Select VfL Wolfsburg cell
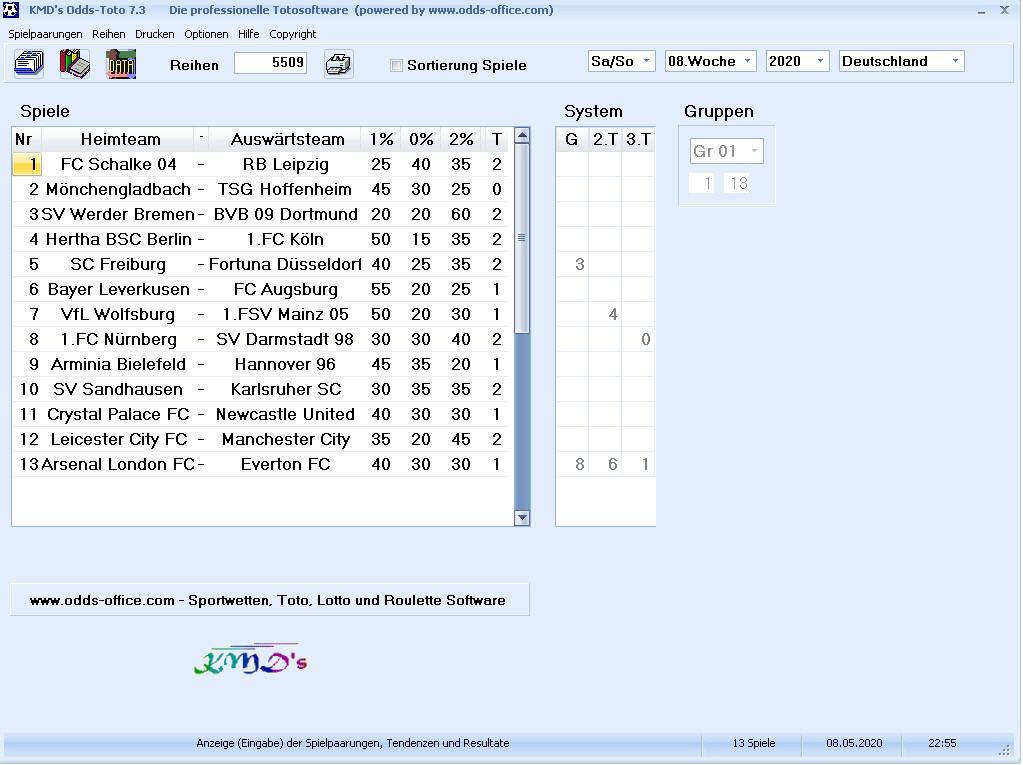The height and width of the screenshot is (765, 1023). (x=119, y=314)
